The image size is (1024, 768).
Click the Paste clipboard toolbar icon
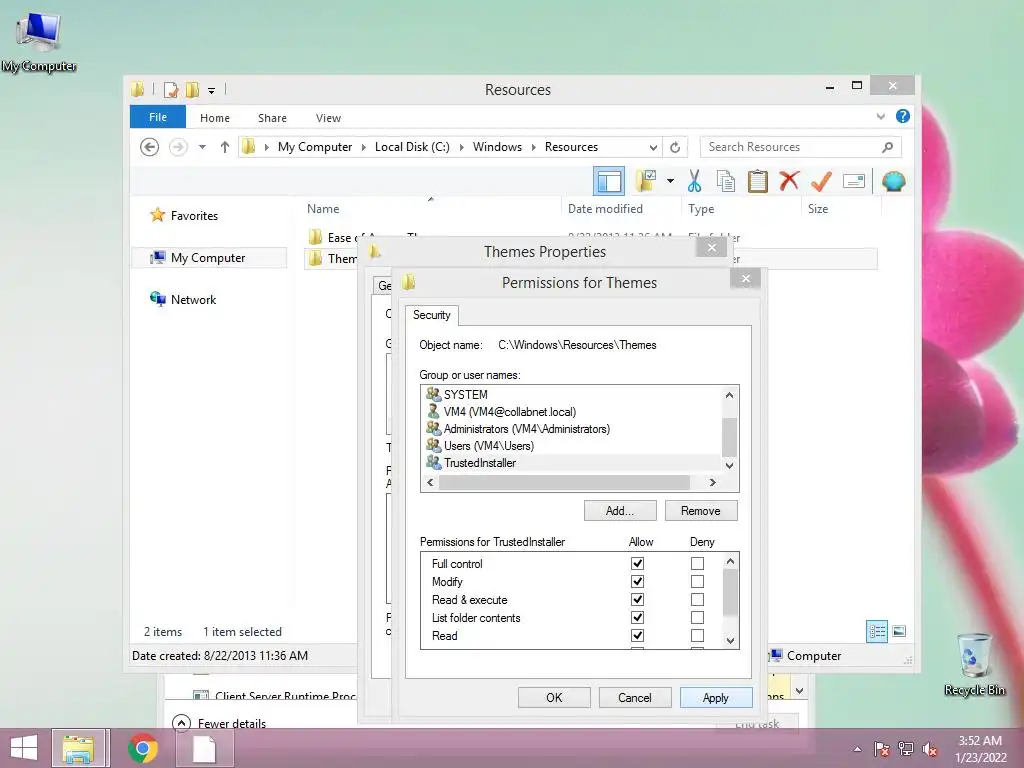758,181
